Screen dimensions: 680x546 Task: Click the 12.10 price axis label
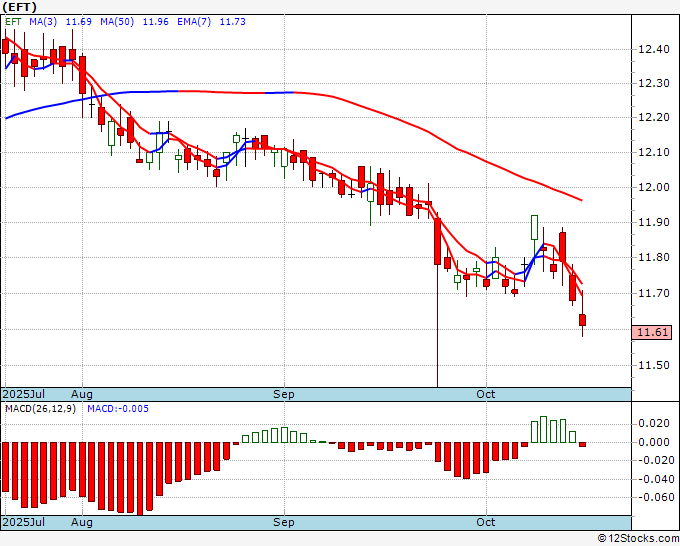point(654,152)
